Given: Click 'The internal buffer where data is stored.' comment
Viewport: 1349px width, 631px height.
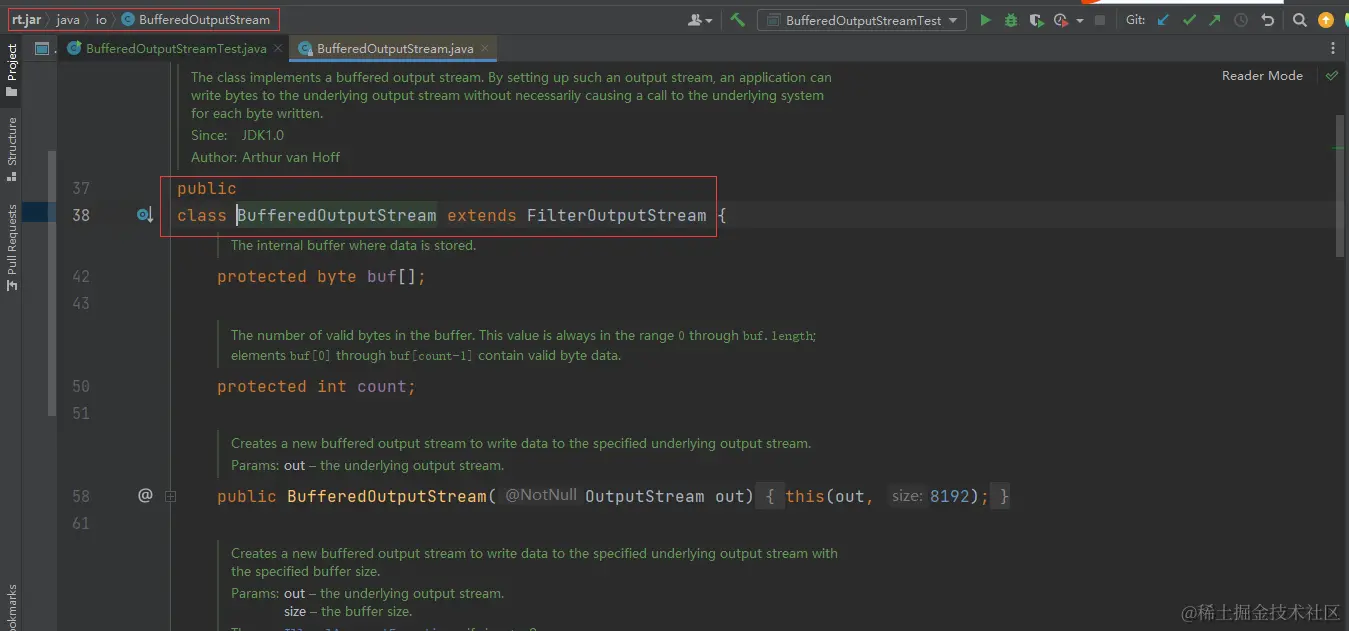Looking at the screenshot, I should [353, 245].
